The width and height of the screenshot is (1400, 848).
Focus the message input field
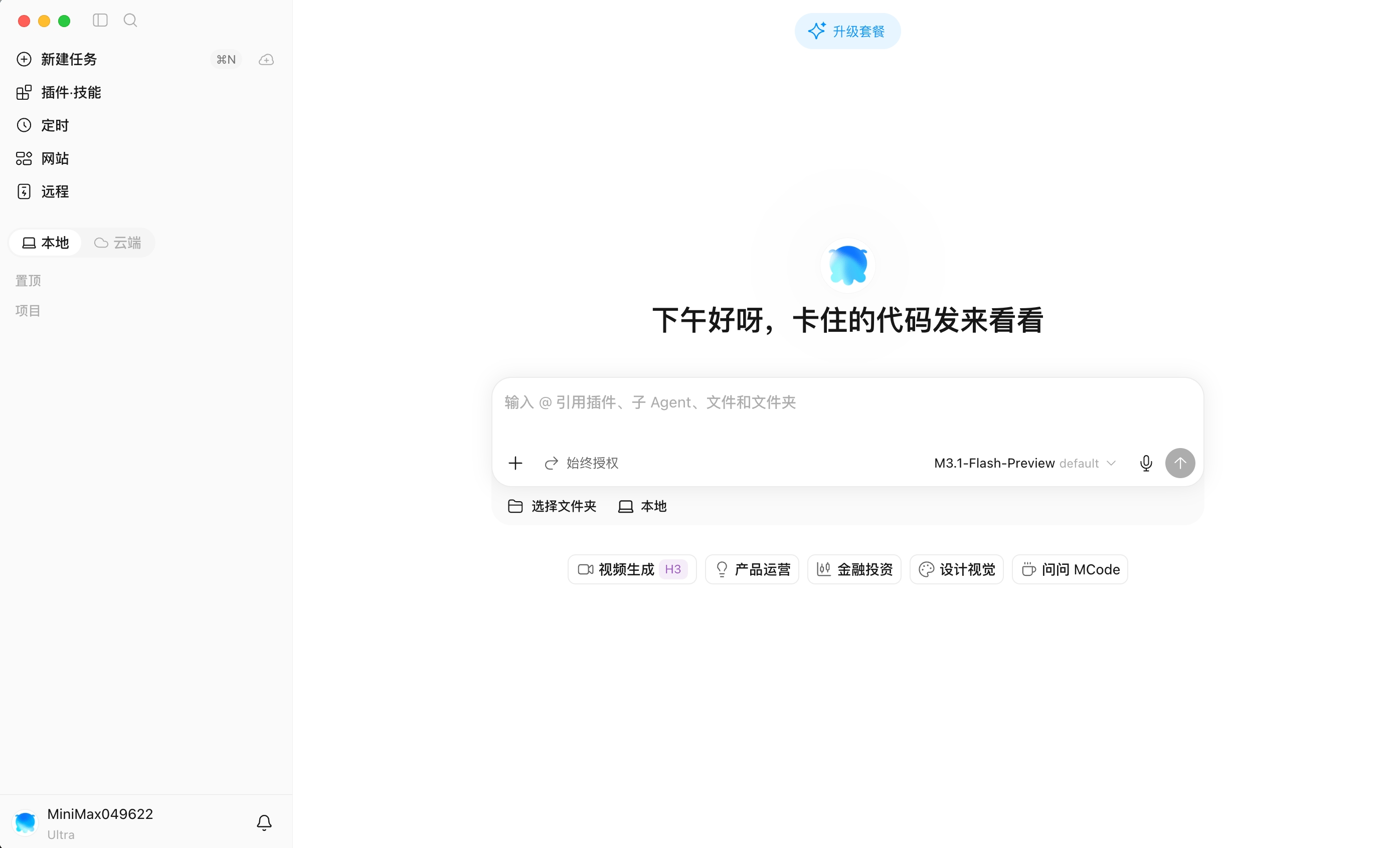(x=847, y=403)
